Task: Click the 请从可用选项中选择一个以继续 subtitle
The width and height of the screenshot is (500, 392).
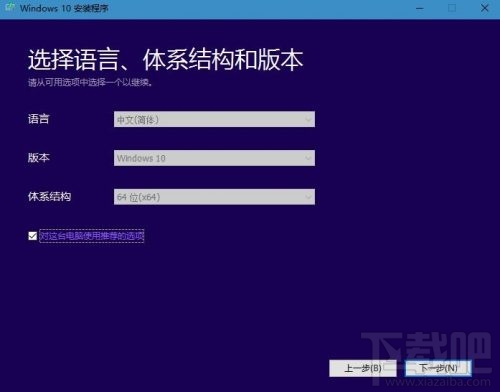Action: [90, 82]
